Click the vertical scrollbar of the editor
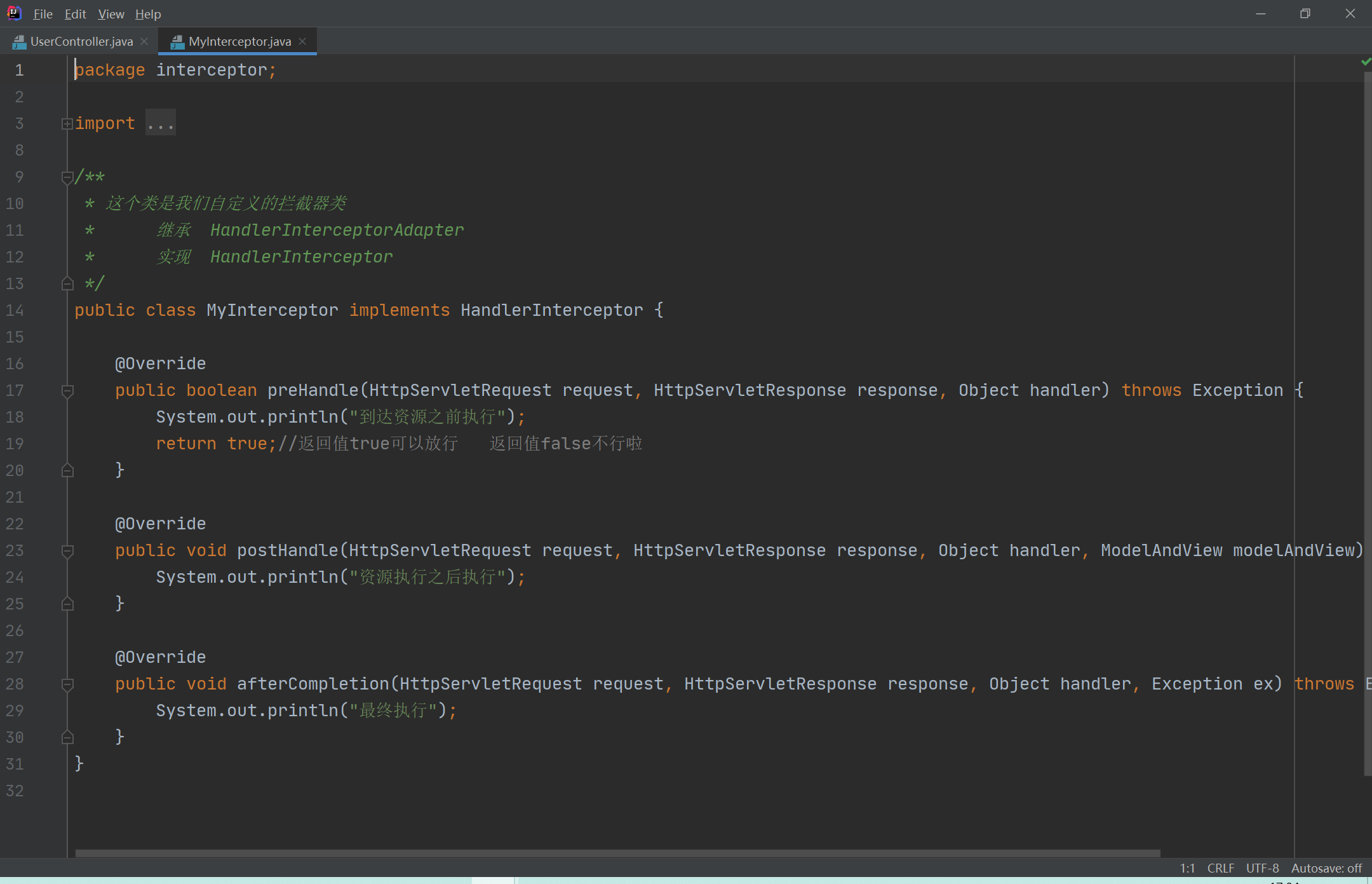Viewport: 1372px width, 884px height. (1368, 423)
